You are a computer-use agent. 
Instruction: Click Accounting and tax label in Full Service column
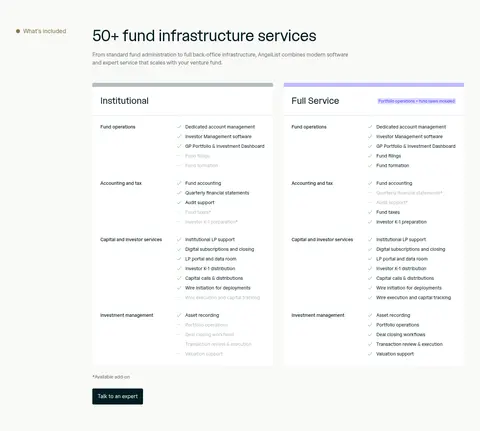pyautogui.click(x=312, y=183)
